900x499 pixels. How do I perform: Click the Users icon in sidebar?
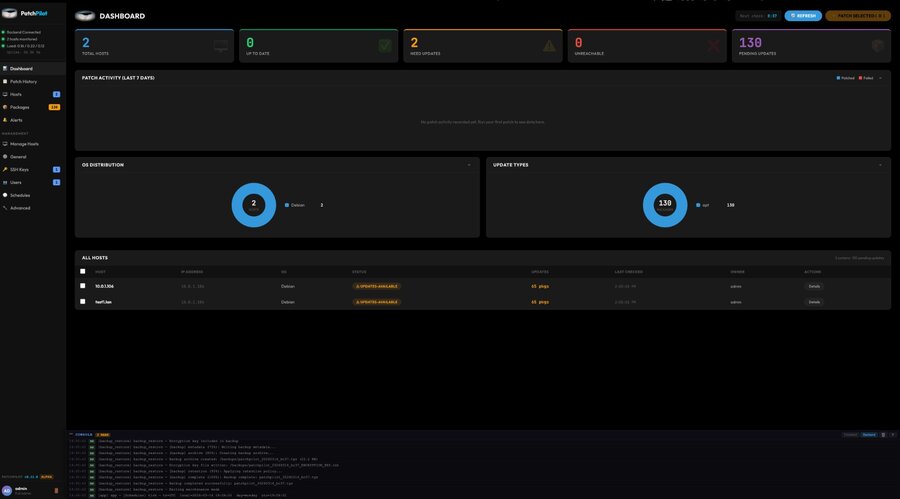coord(5,183)
